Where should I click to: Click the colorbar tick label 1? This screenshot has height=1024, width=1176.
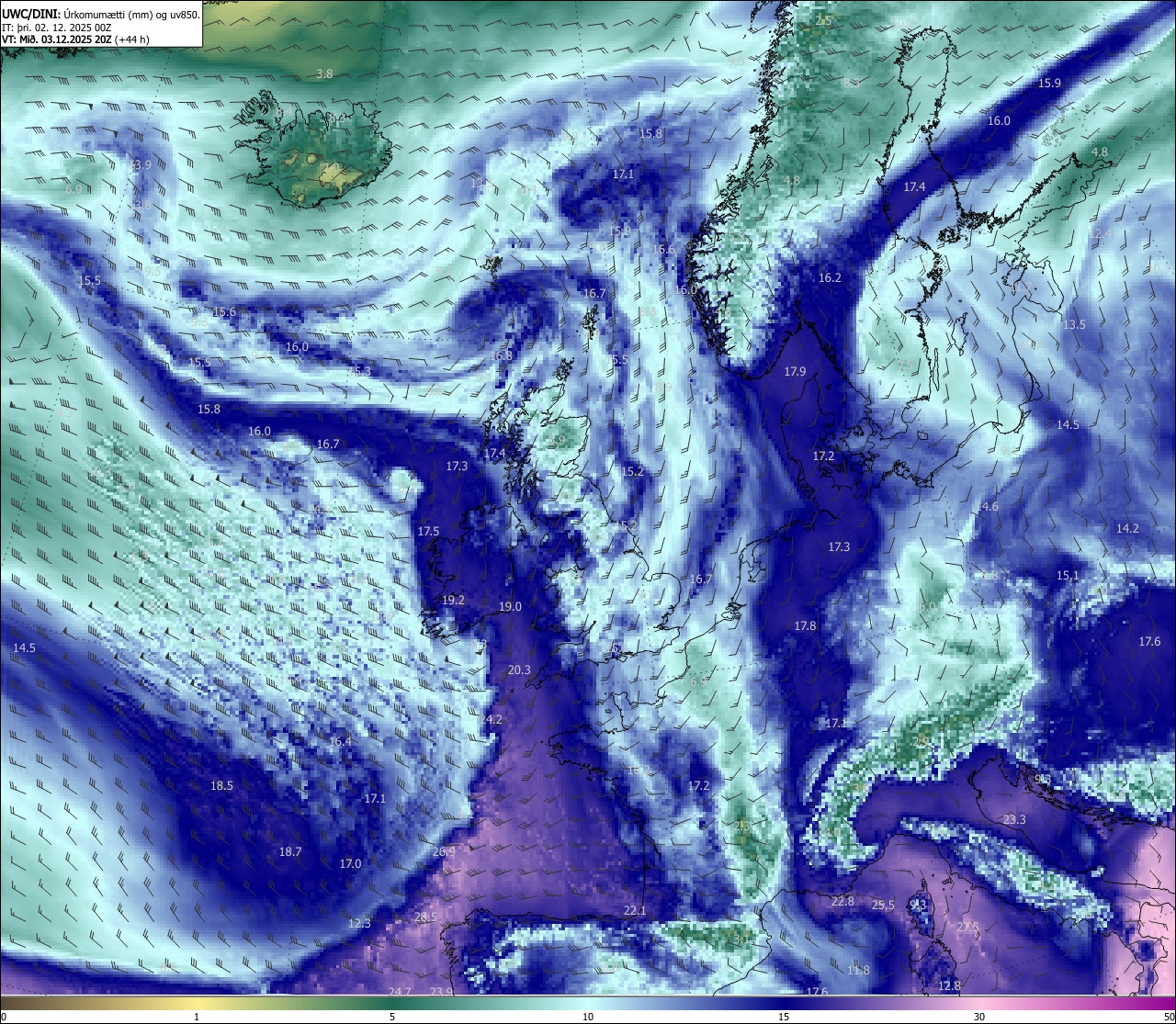pyautogui.click(x=197, y=1016)
